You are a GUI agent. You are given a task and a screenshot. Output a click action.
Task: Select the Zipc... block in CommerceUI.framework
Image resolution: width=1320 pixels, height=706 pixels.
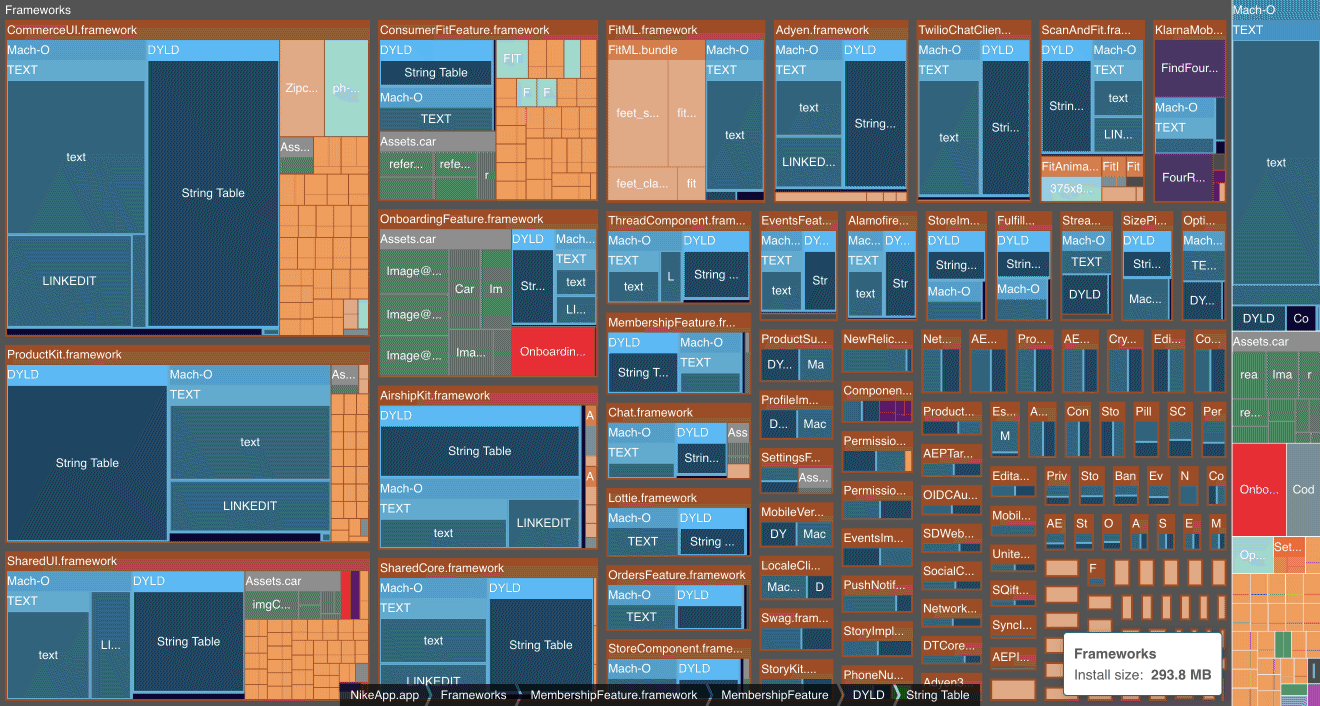click(301, 88)
